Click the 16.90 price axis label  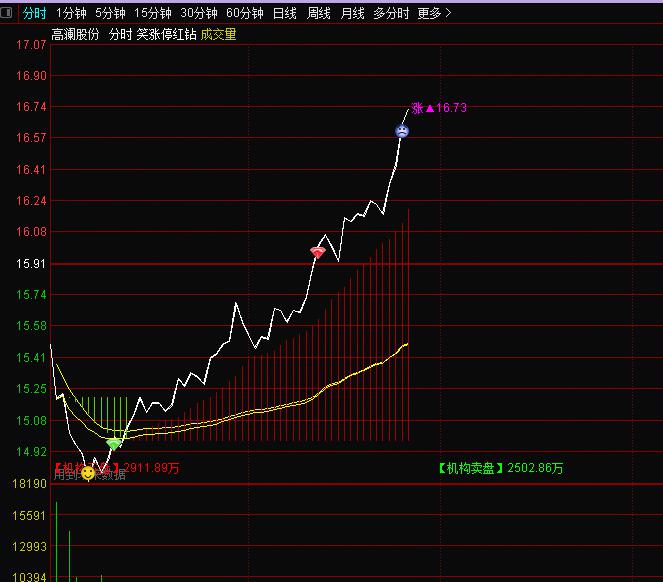click(31, 76)
